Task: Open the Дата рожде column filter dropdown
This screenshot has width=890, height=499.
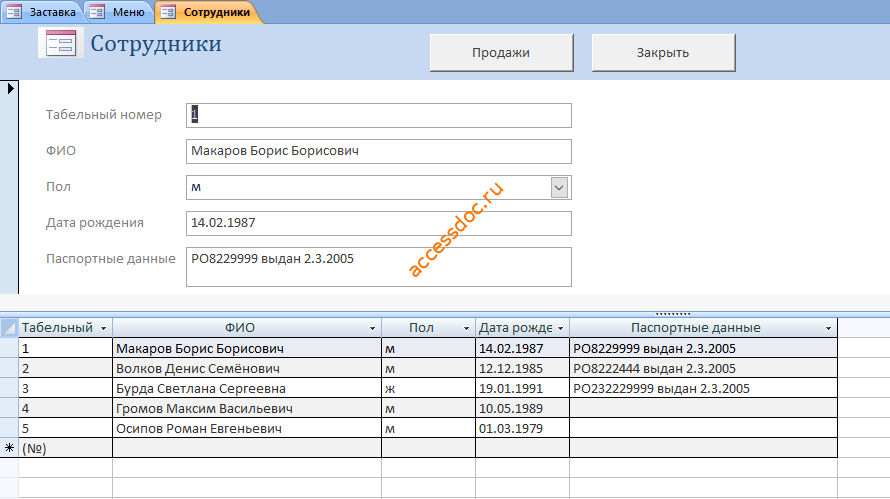Action: pos(560,328)
